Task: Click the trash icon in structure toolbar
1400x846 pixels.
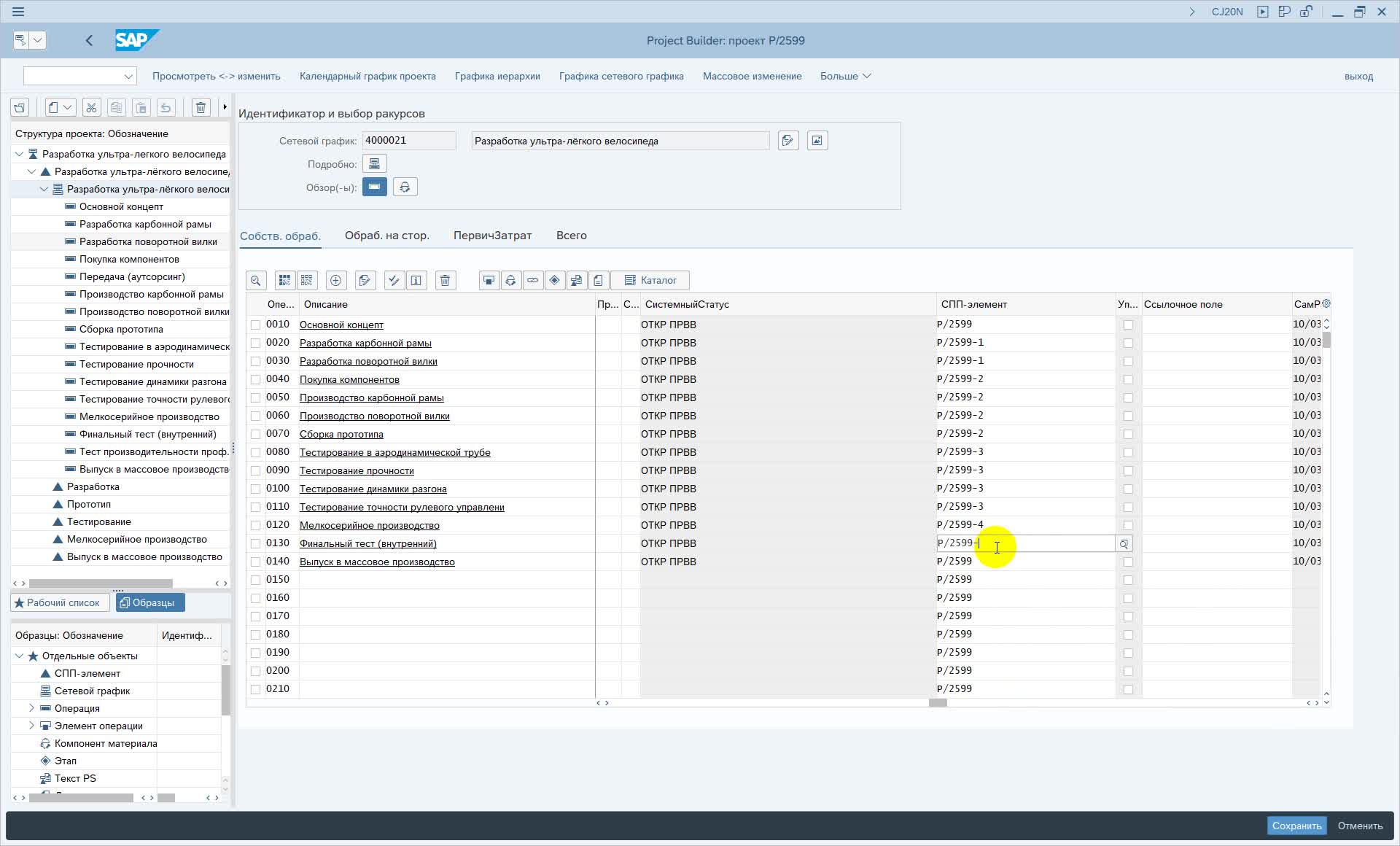Action: coord(201,108)
